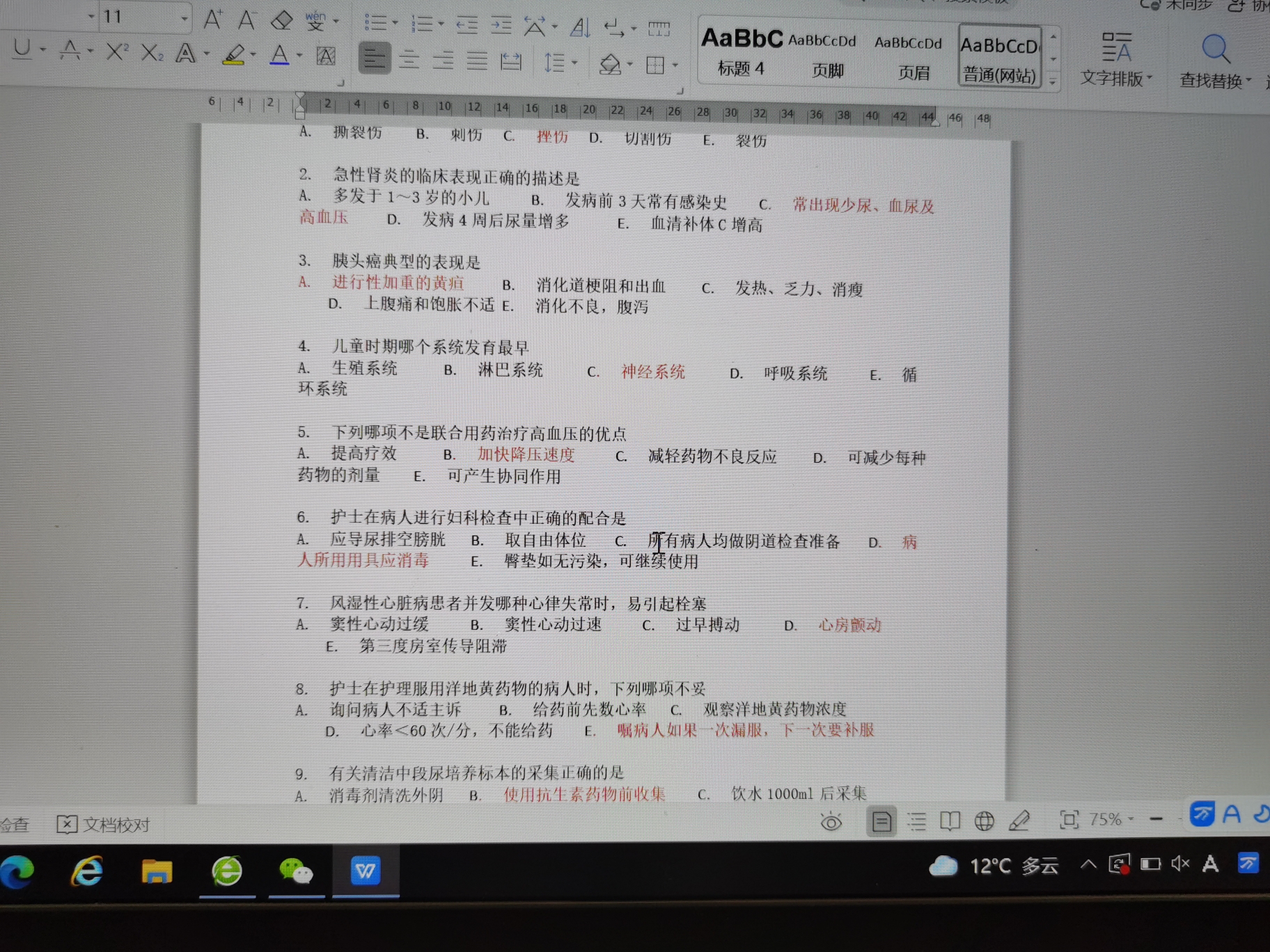This screenshot has height=952, width=1270.
Task: Switch to outline view
Action: [917, 822]
